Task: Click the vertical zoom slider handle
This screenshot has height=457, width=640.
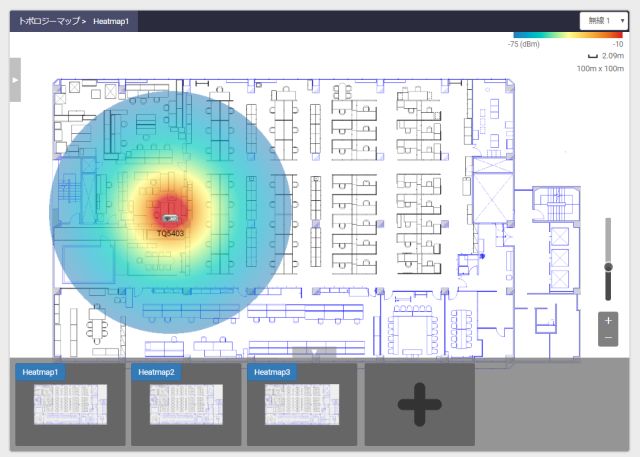Action: click(x=608, y=267)
